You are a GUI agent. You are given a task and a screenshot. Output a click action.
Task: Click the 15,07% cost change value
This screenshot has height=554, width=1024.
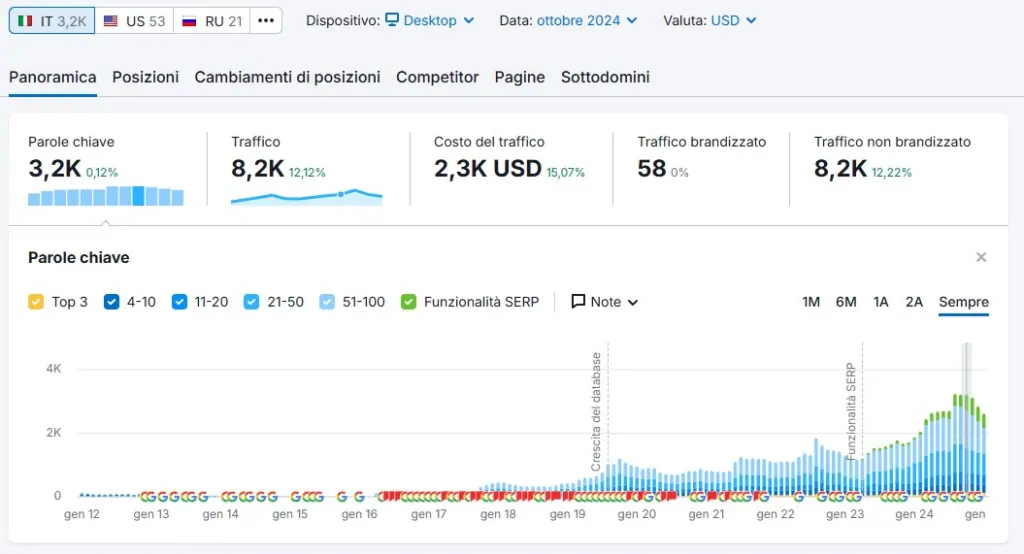click(566, 172)
